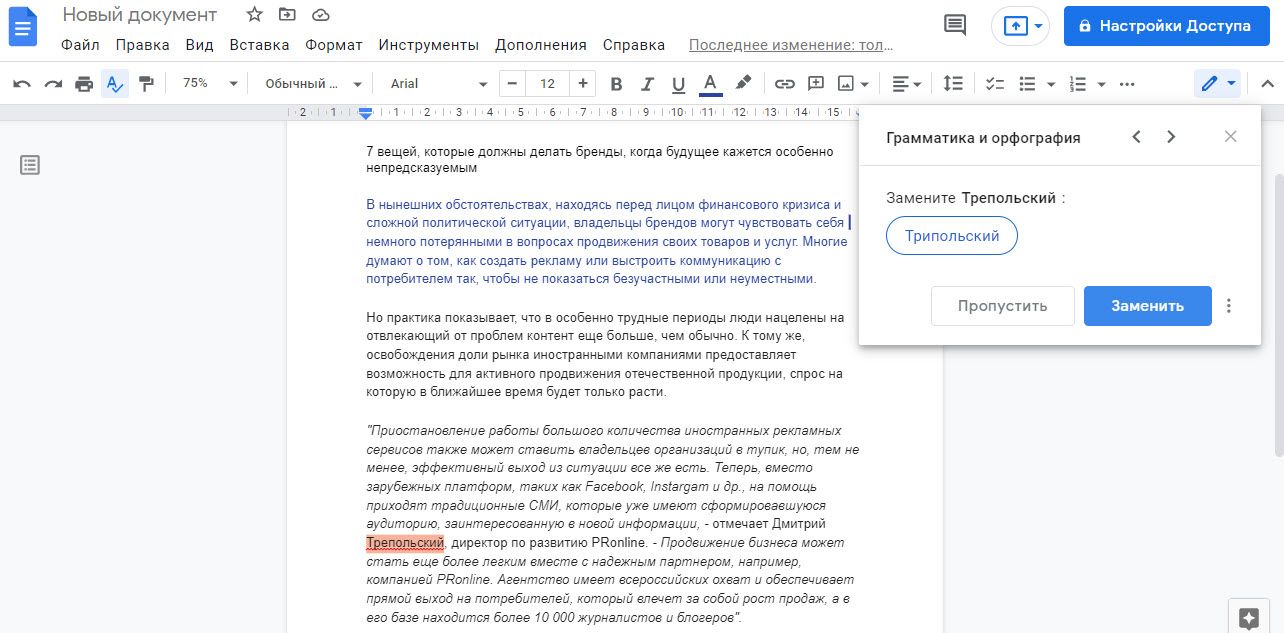Show document outline icon
Viewport: 1284px width, 633px height.
[x=30, y=165]
